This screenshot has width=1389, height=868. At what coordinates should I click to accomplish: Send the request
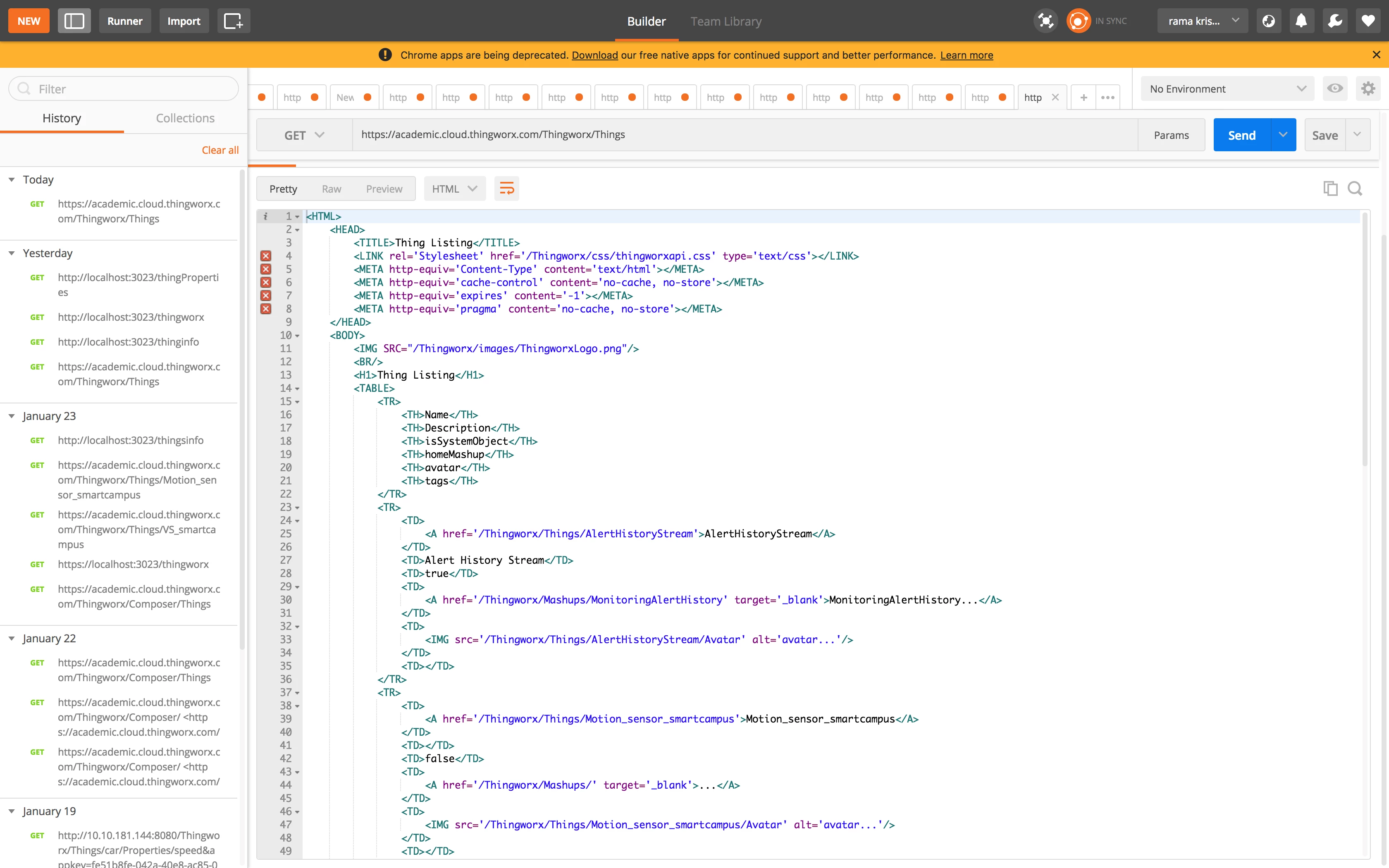coord(1242,135)
